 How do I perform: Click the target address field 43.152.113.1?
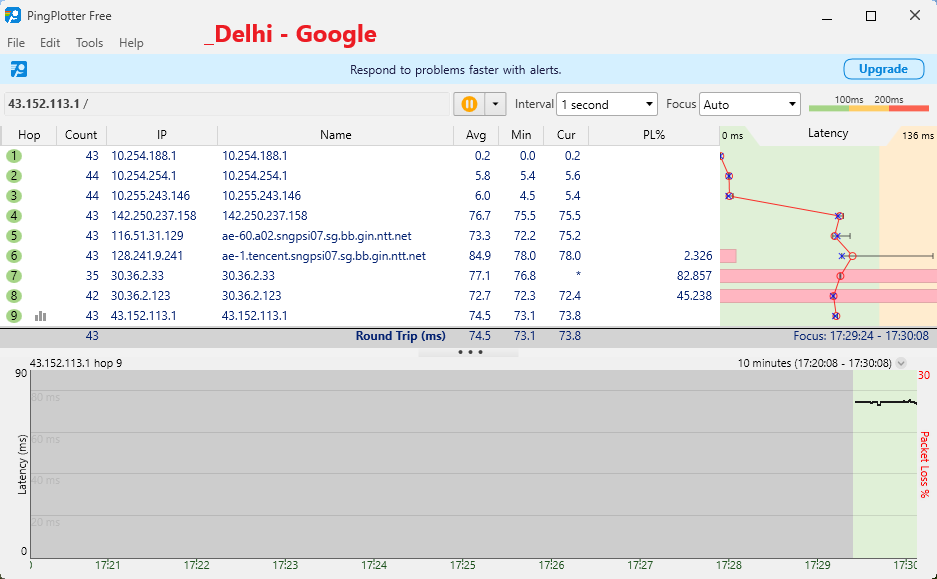pyautogui.click(x=227, y=104)
